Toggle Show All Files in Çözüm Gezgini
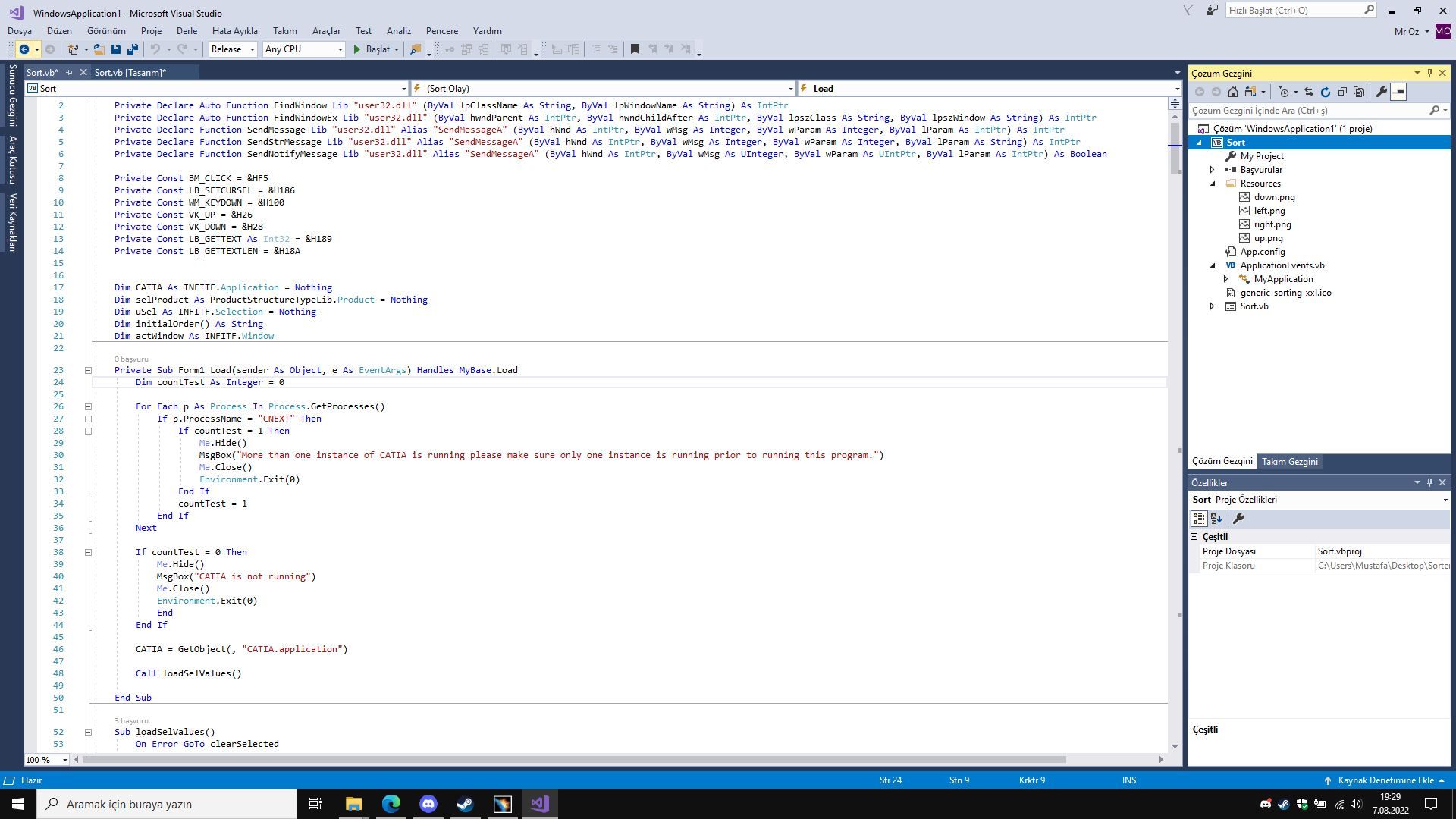This screenshot has width=1456, height=819. [1359, 92]
